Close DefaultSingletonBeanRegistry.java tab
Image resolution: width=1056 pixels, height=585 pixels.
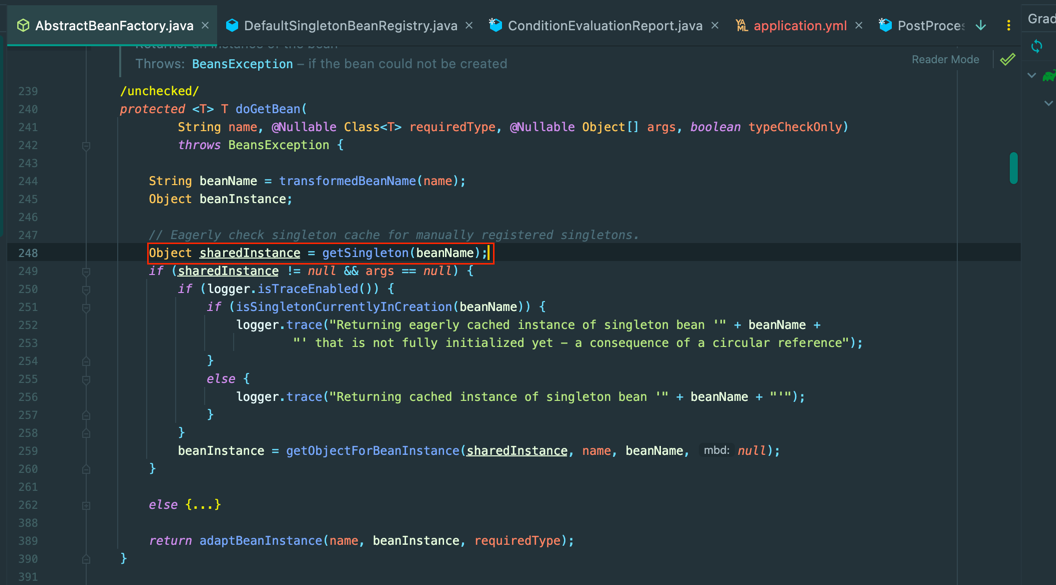[x=469, y=26]
